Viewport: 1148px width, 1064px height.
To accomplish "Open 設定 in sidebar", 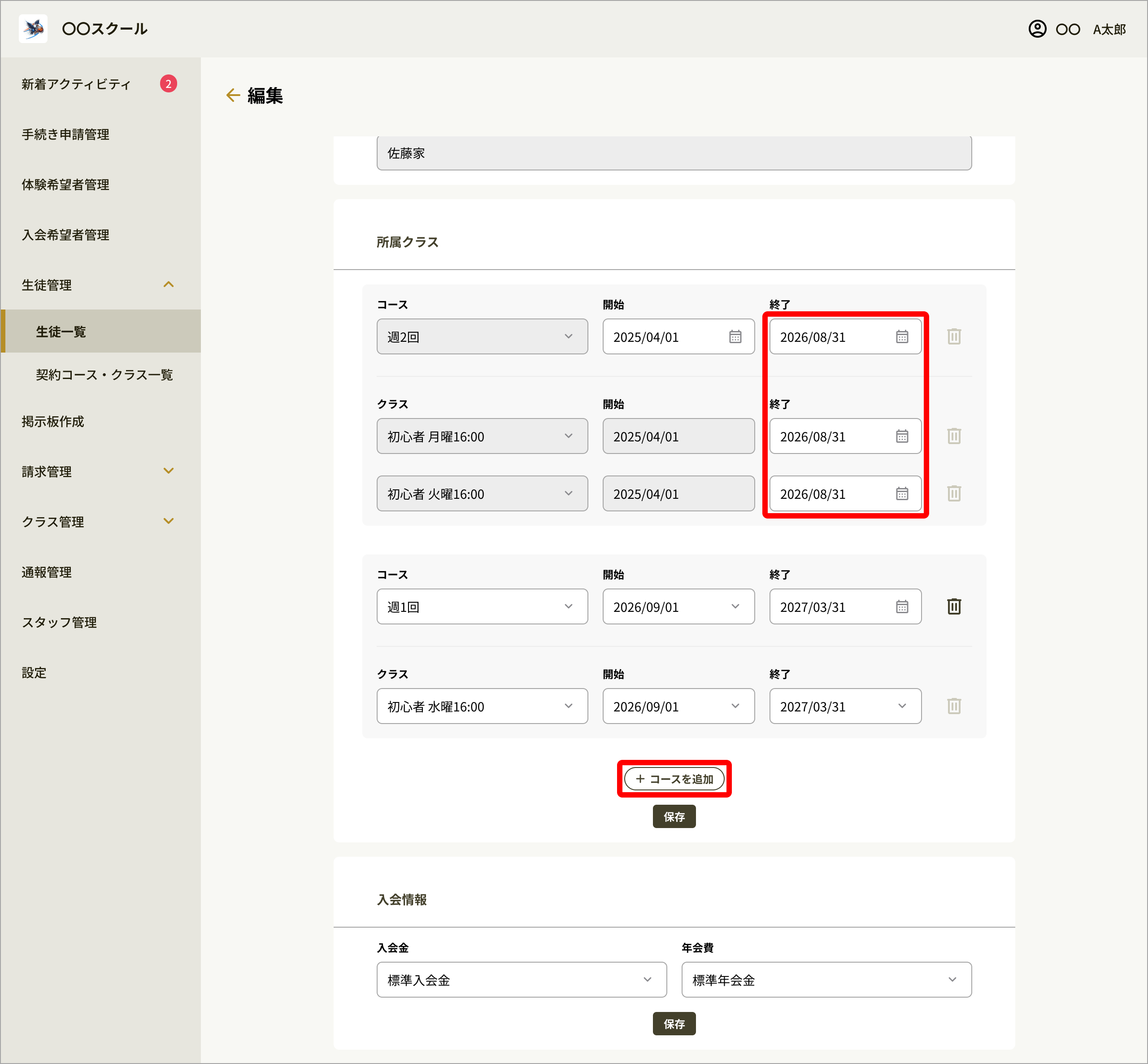I will (34, 672).
